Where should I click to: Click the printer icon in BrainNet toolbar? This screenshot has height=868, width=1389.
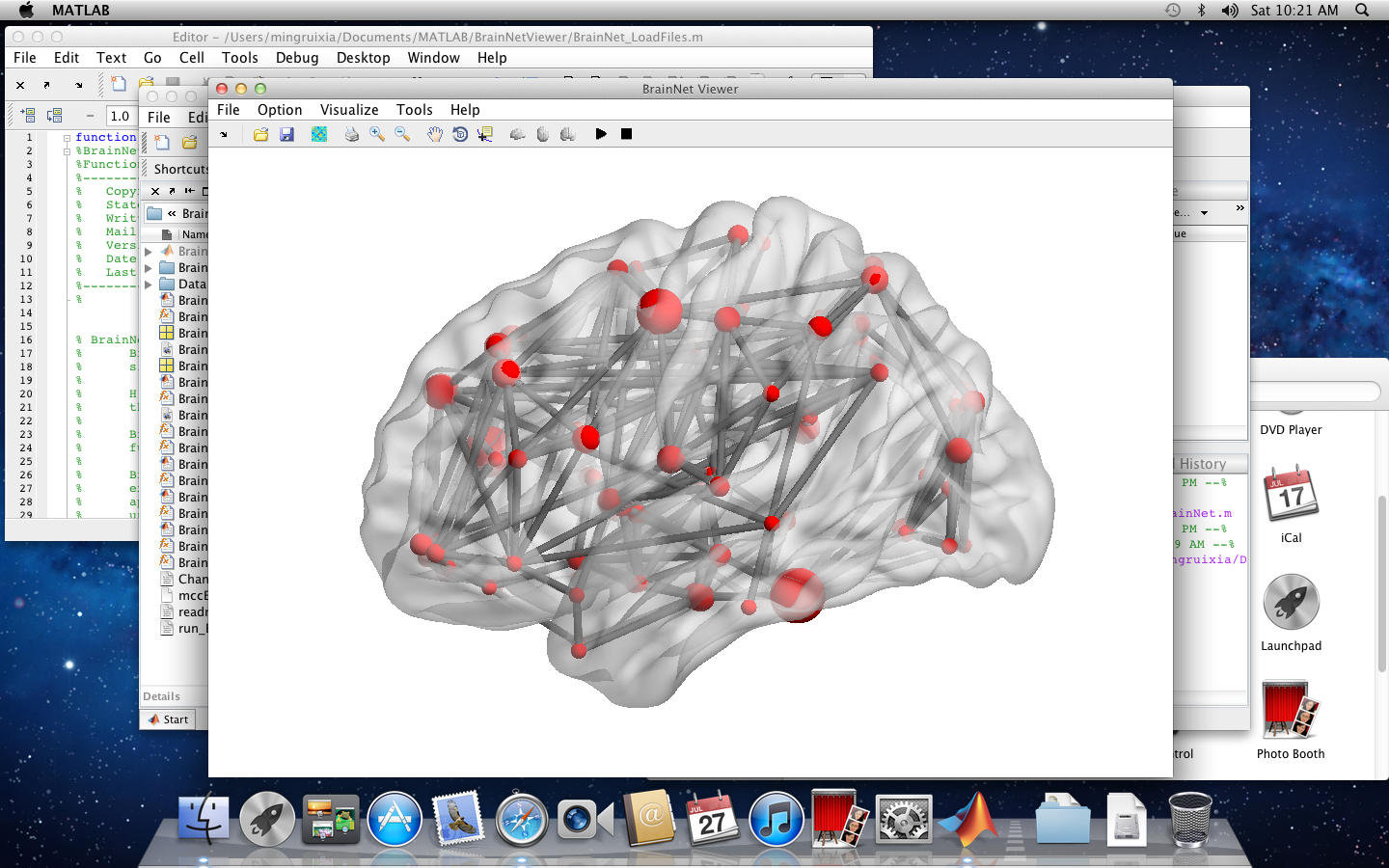click(351, 134)
